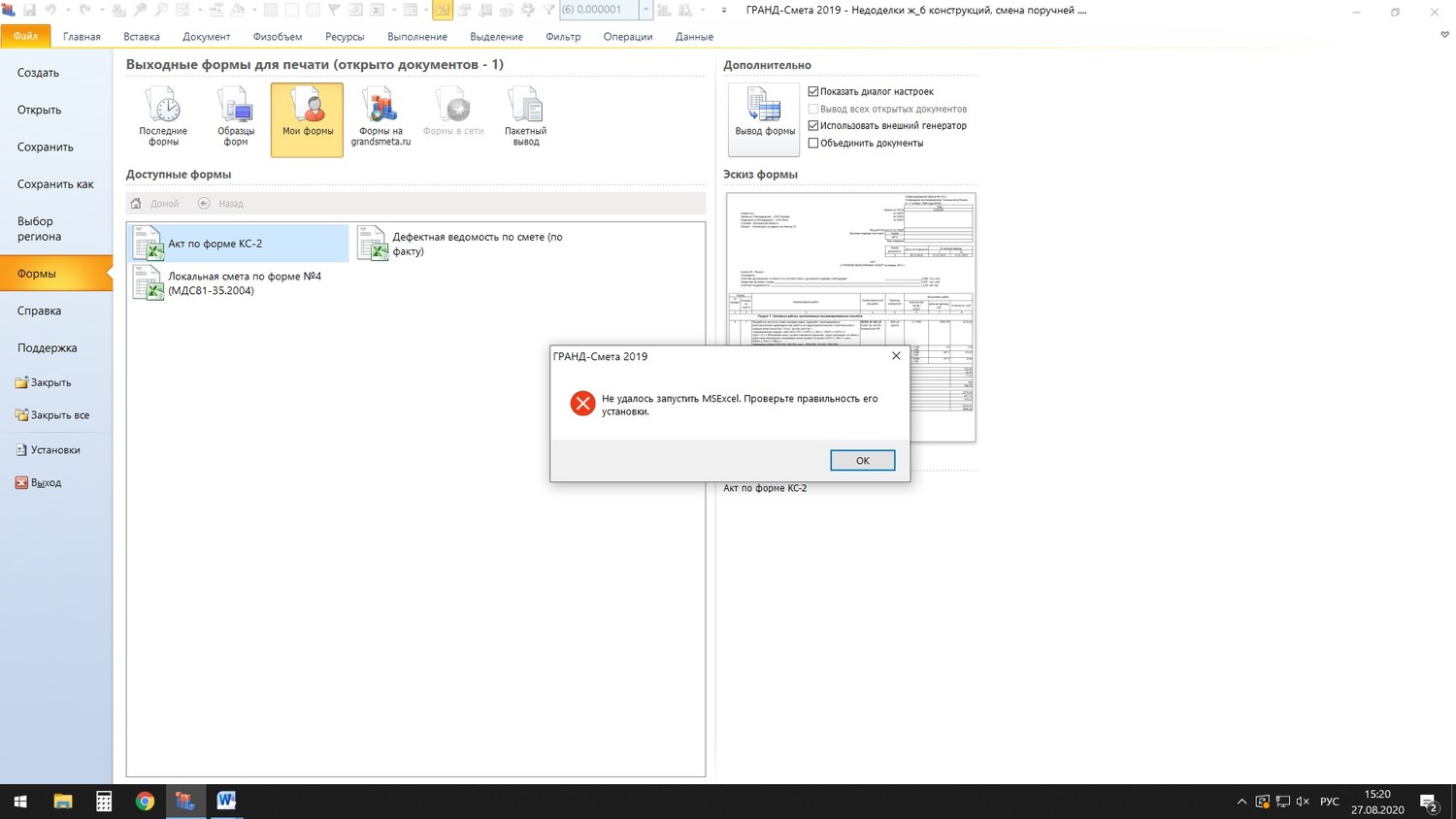Select the Мои формы button
Viewport: 1456px width, 819px height.
pyautogui.click(x=307, y=118)
